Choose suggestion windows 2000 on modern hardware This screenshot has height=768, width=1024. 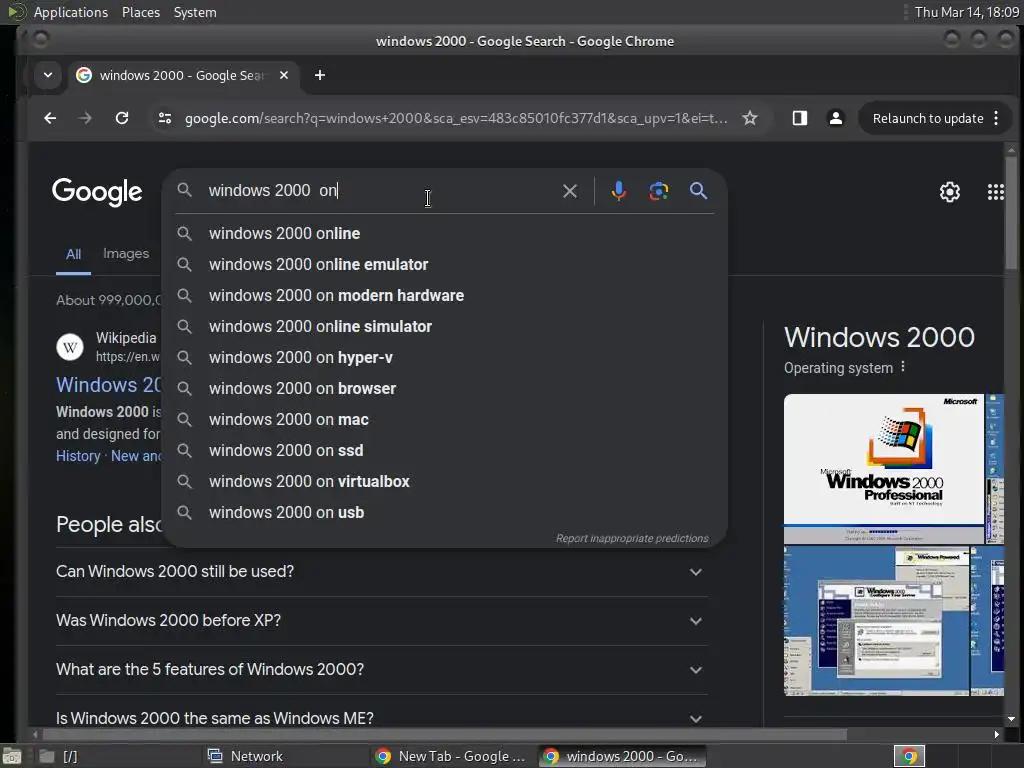point(444,295)
